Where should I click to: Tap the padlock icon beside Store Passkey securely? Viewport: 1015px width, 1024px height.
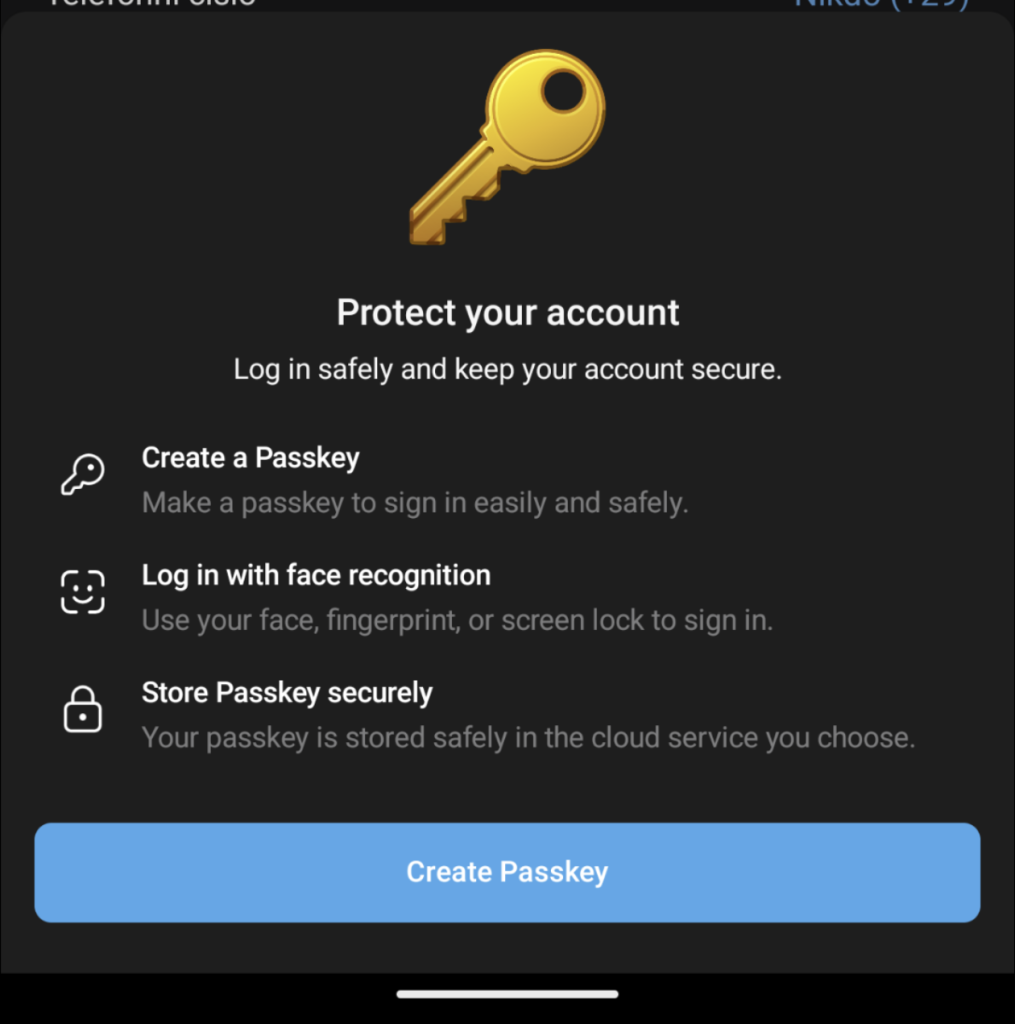(83, 709)
